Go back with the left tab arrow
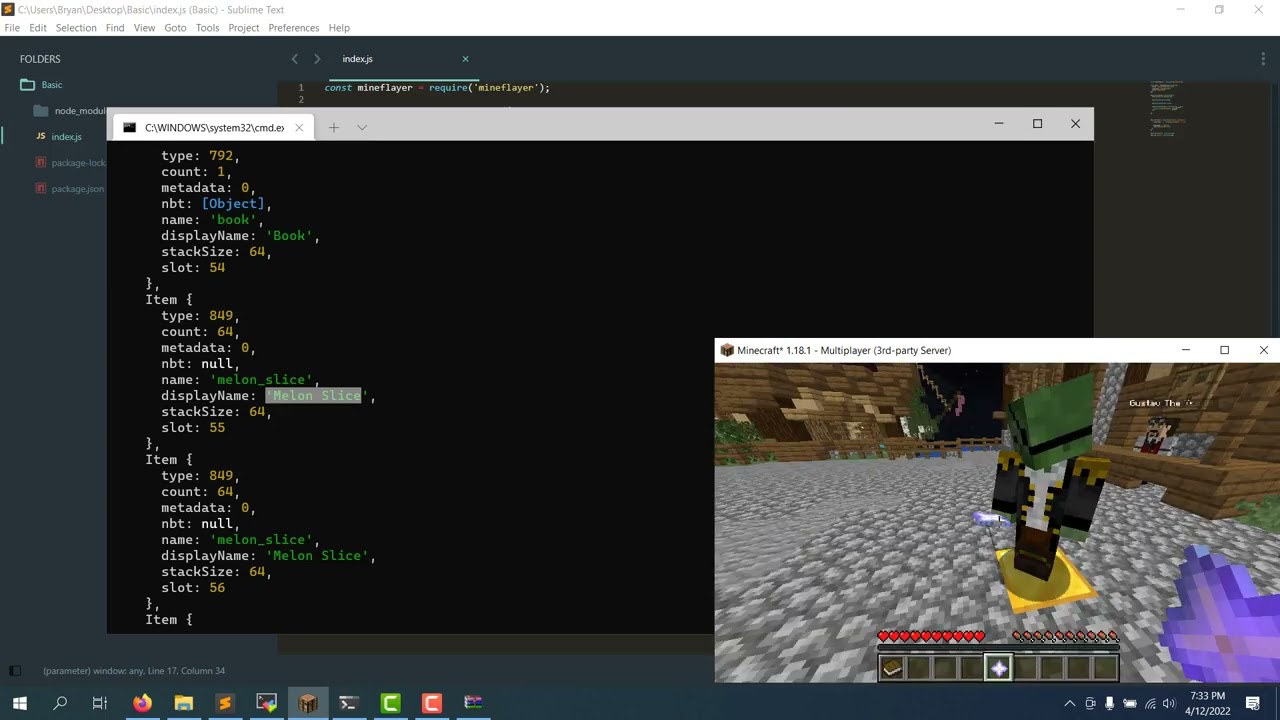1280x720 pixels. tap(294, 59)
